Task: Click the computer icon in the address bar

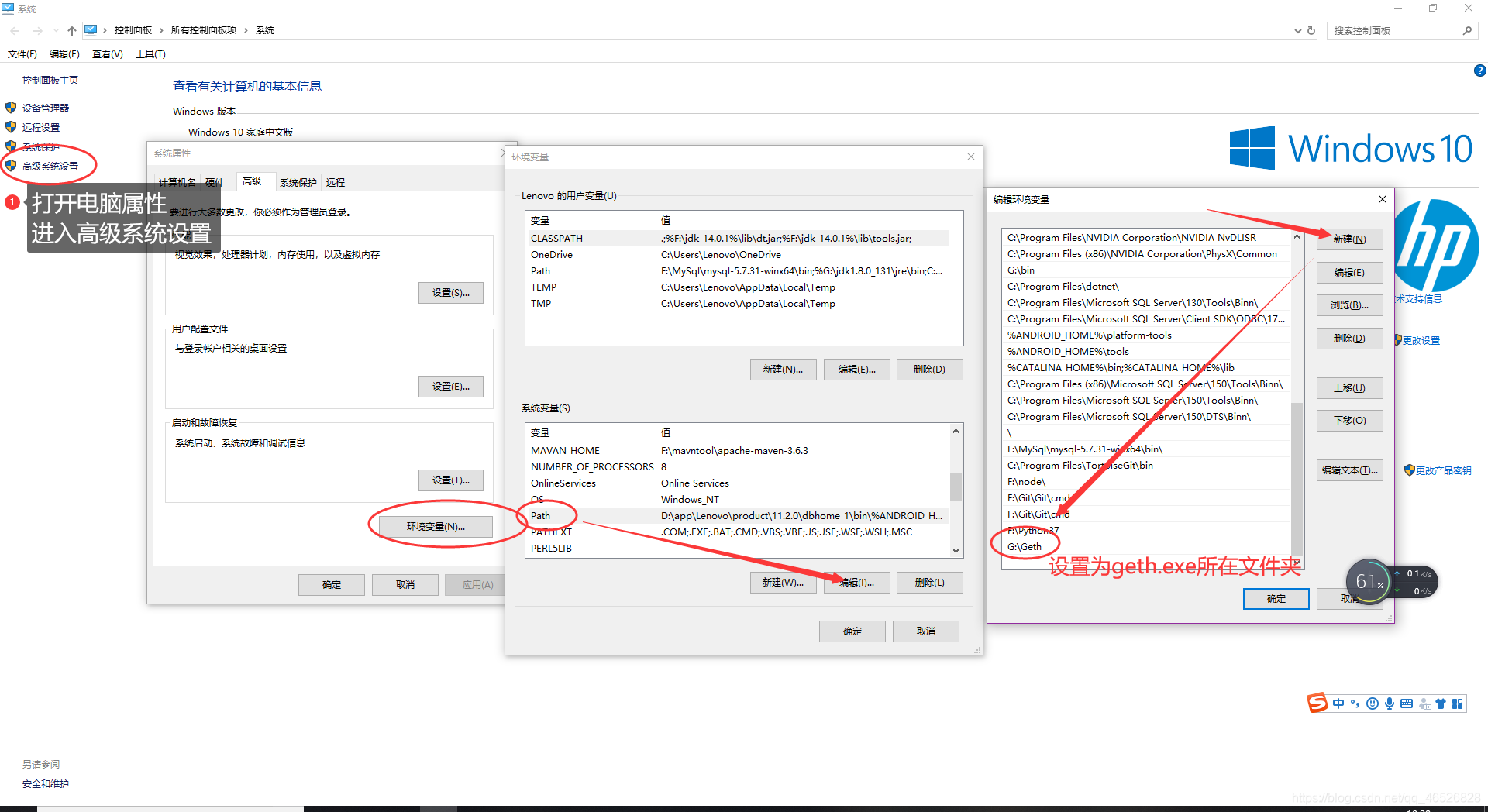Action: 91,30
